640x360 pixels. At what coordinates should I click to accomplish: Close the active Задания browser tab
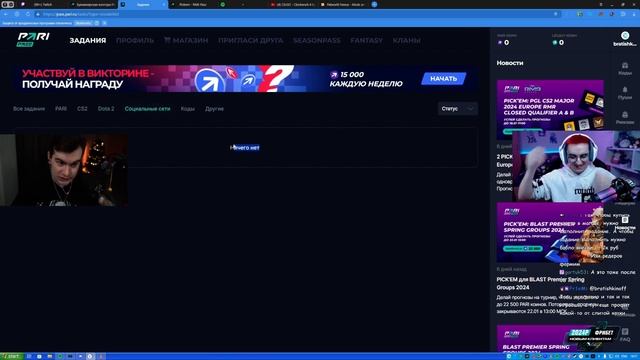[x=164, y=4]
